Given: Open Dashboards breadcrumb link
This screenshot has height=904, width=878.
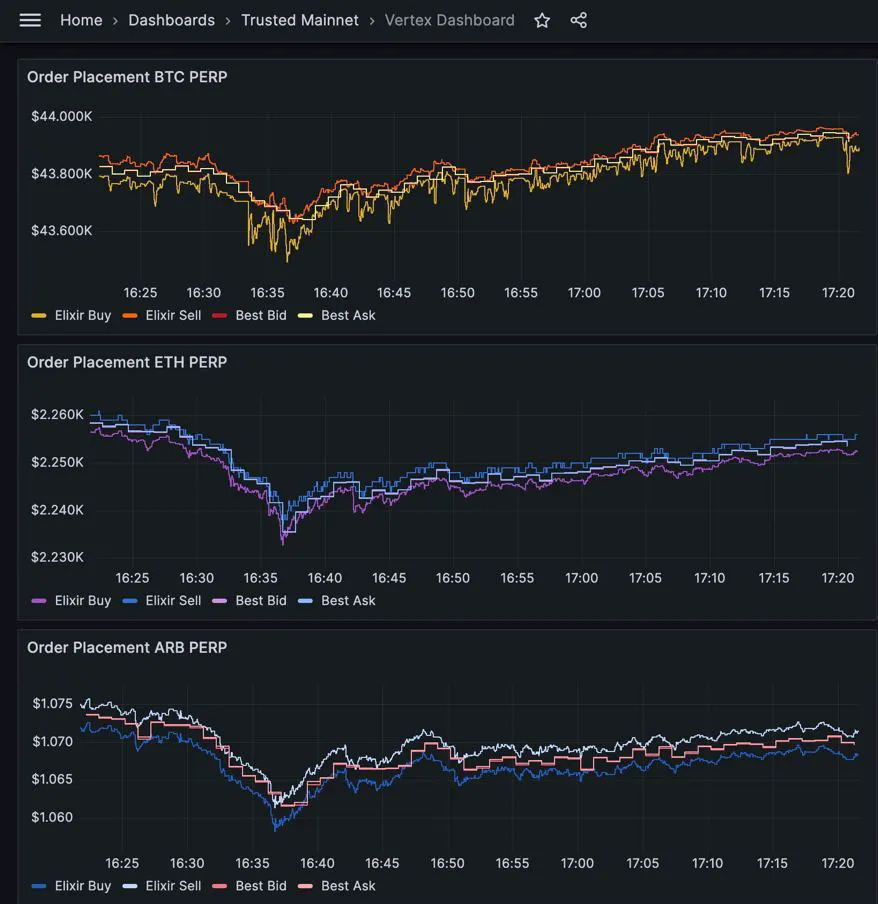Looking at the screenshot, I should click(171, 20).
